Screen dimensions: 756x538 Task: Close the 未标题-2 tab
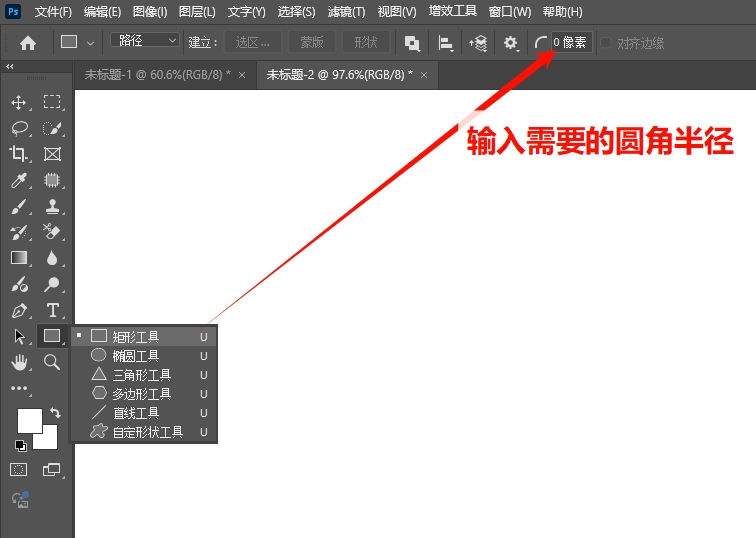point(424,75)
